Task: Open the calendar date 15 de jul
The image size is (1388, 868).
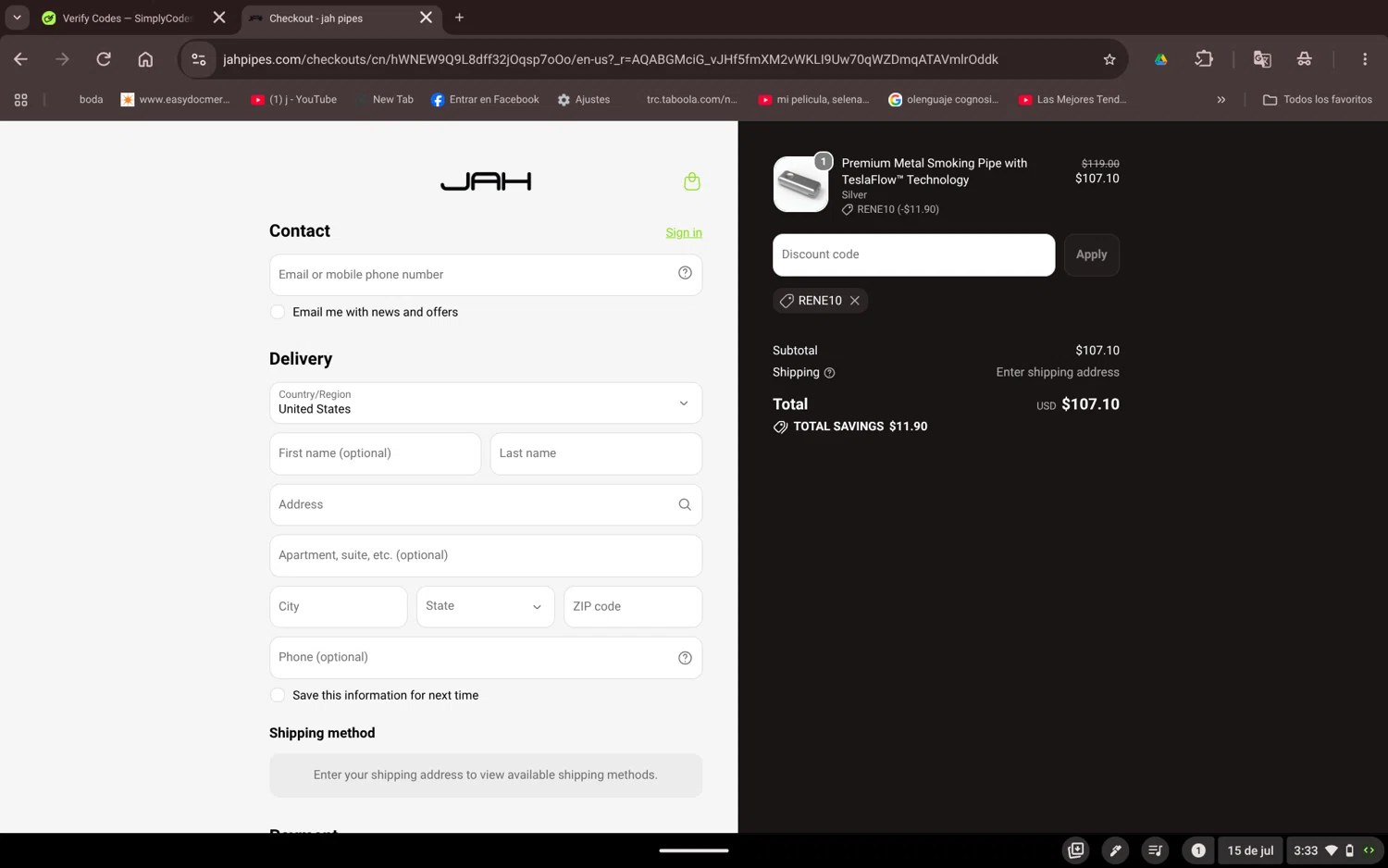Action: click(x=1250, y=850)
